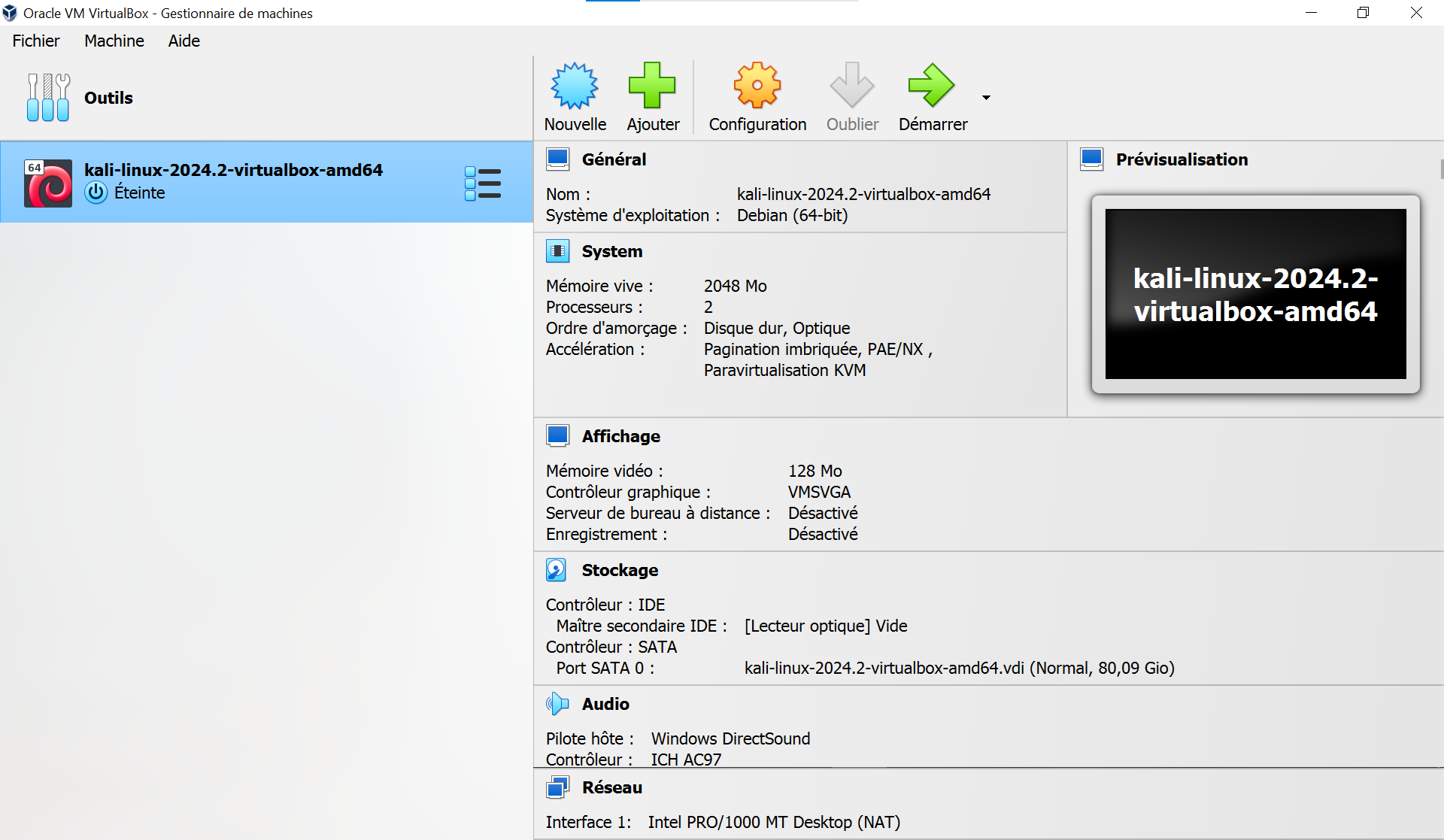Select the Outils sliders icon
Viewport: 1444px width, 840px height.
[47, 97]
